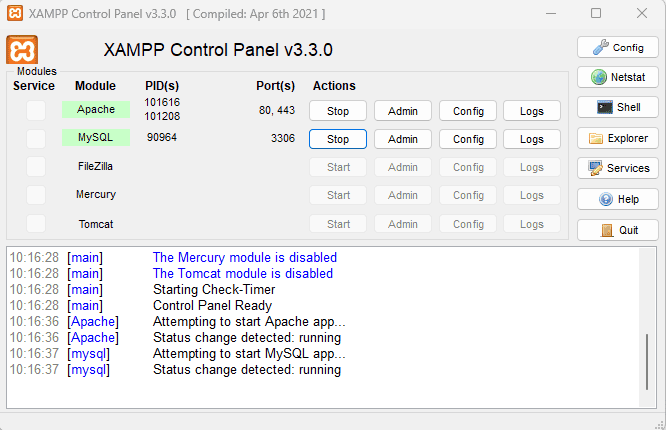666x430 pixels.
Task: Click log line 'The Tomcat module is disabled'
Action: coord(243,274)
